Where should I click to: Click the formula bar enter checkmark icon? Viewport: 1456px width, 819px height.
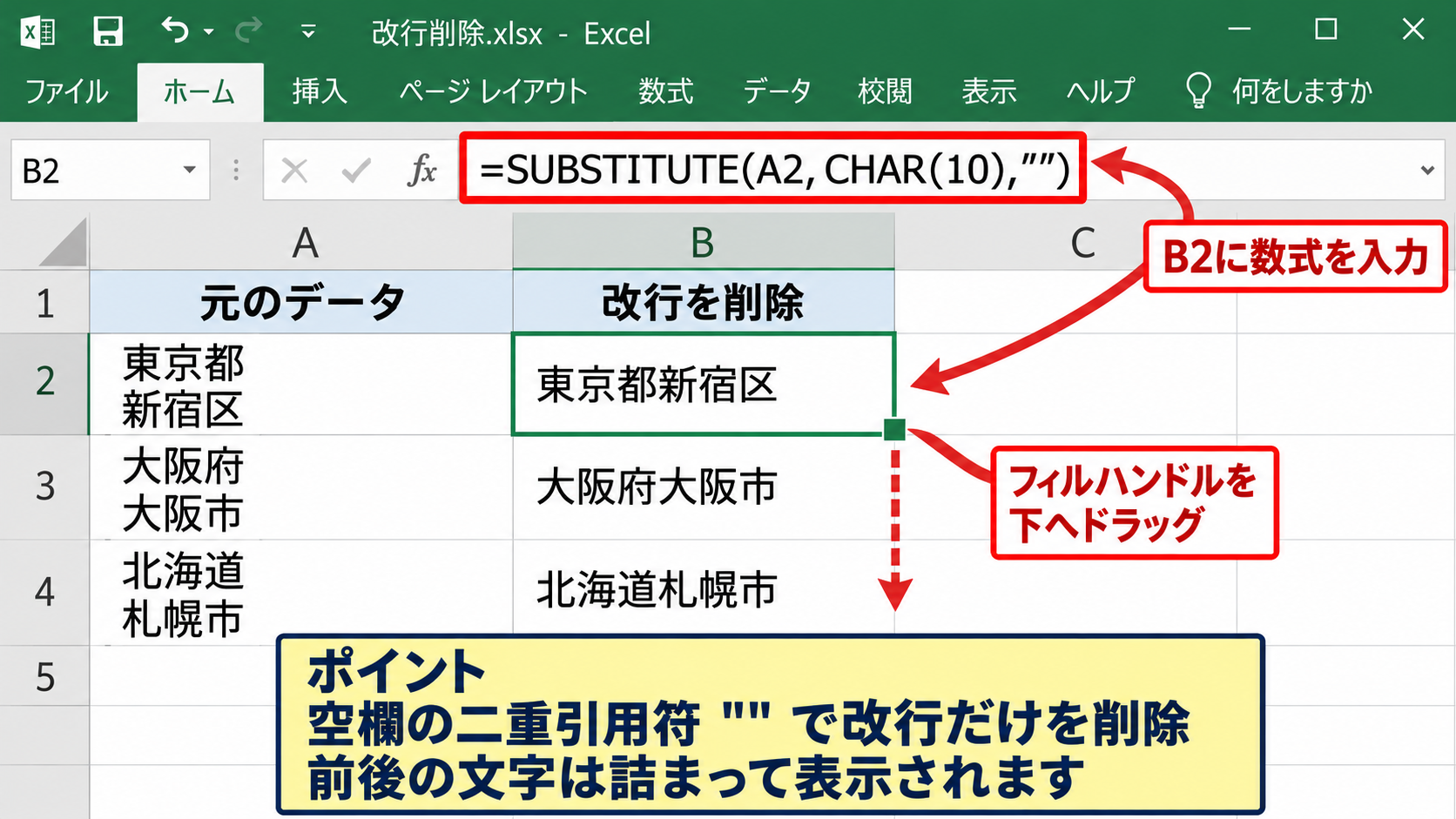pos(355,171)
